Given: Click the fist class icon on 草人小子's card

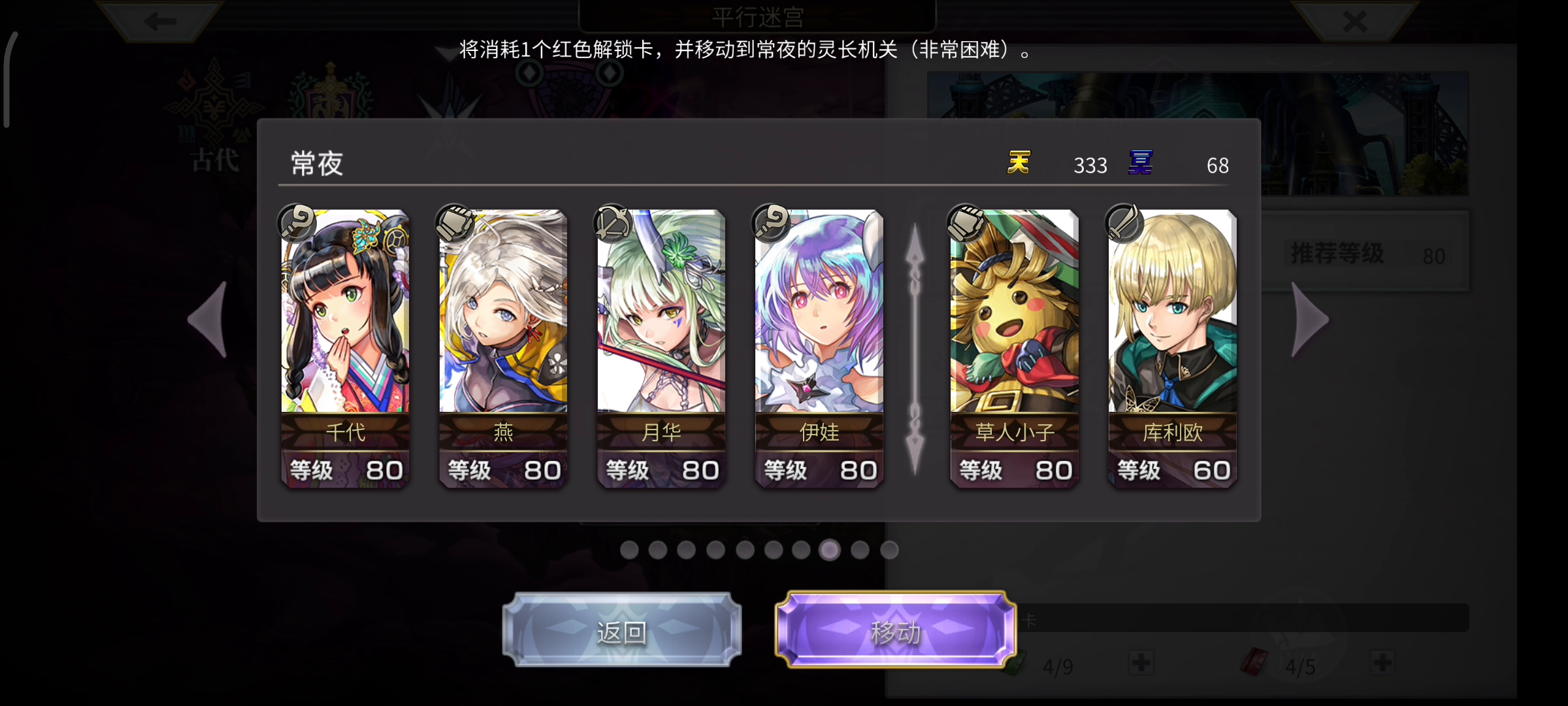Looking at the screenshot, I should coord(966,224).
